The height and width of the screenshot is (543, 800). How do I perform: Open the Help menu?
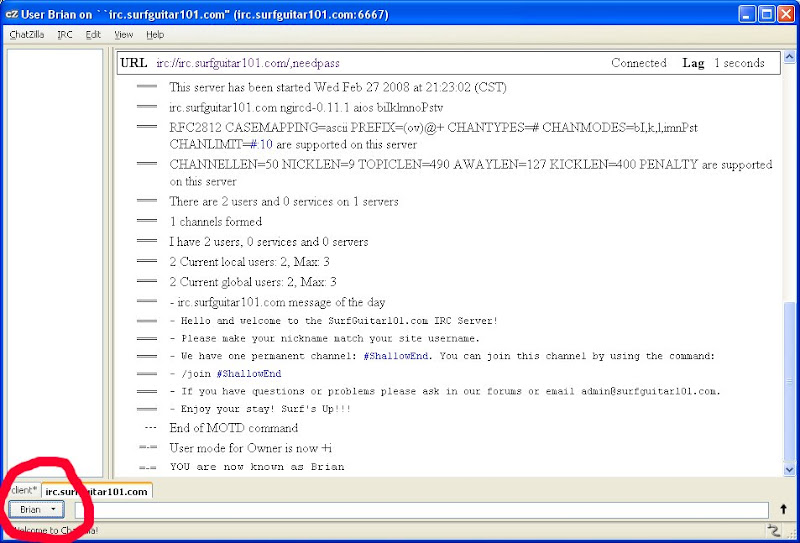(x=155, y=34)
